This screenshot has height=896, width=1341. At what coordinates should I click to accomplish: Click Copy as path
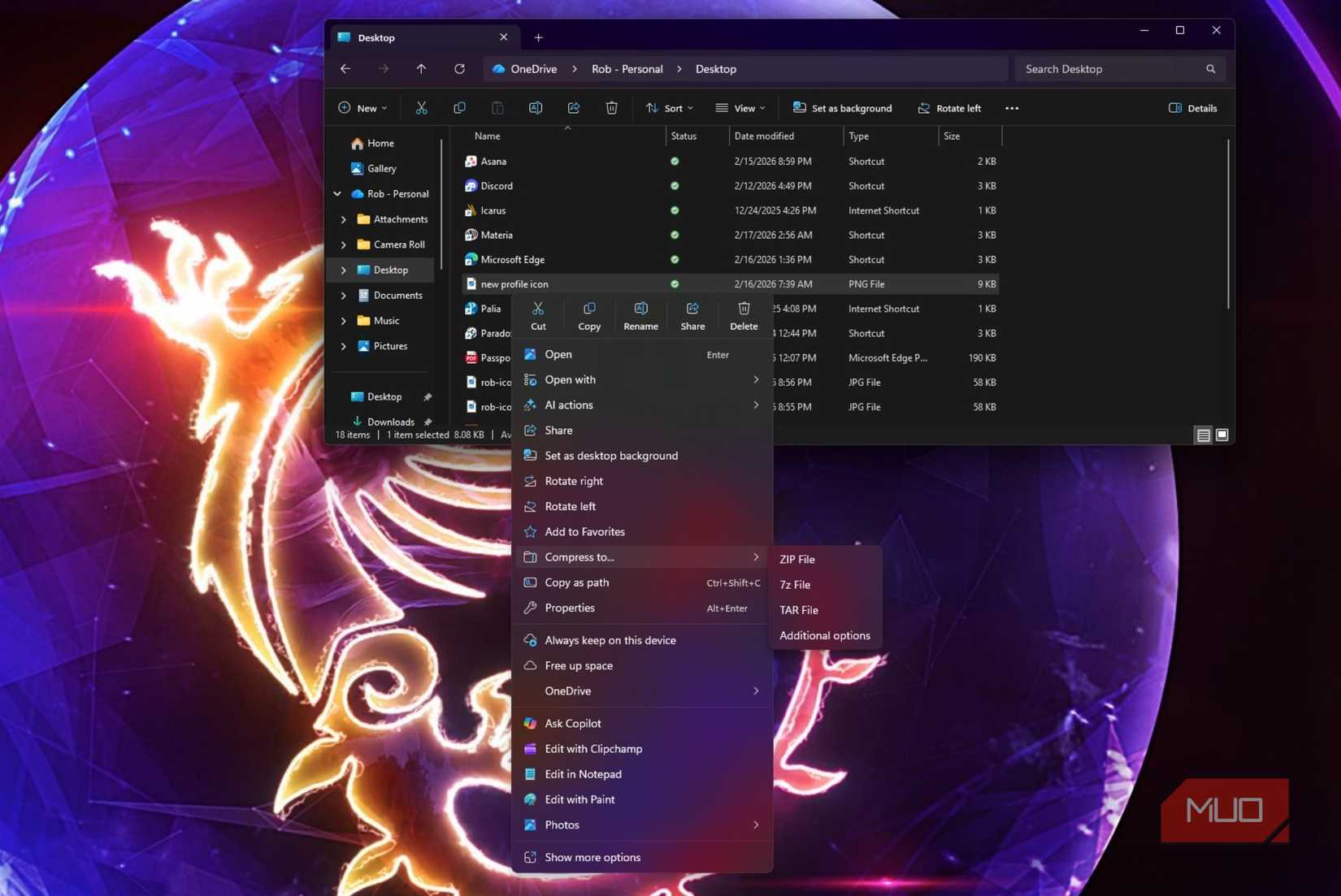(x=642, y=582)
